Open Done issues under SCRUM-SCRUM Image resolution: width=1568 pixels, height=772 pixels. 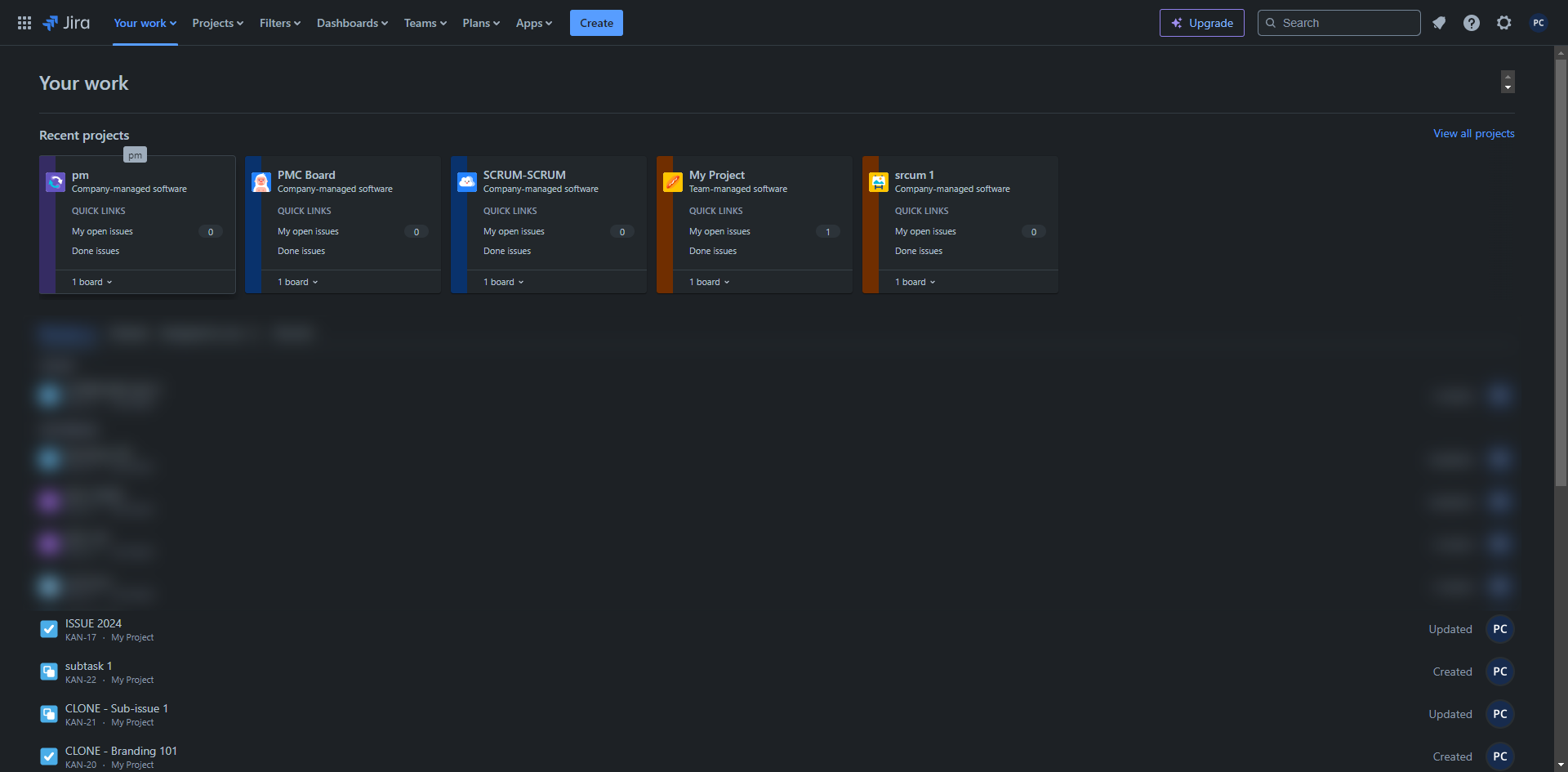tap(507, 251)
